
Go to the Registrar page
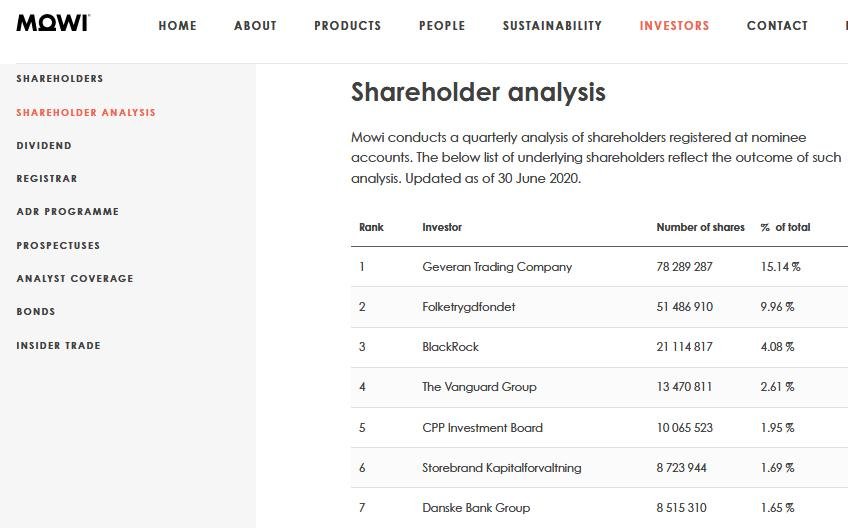[x=47, y=179]
